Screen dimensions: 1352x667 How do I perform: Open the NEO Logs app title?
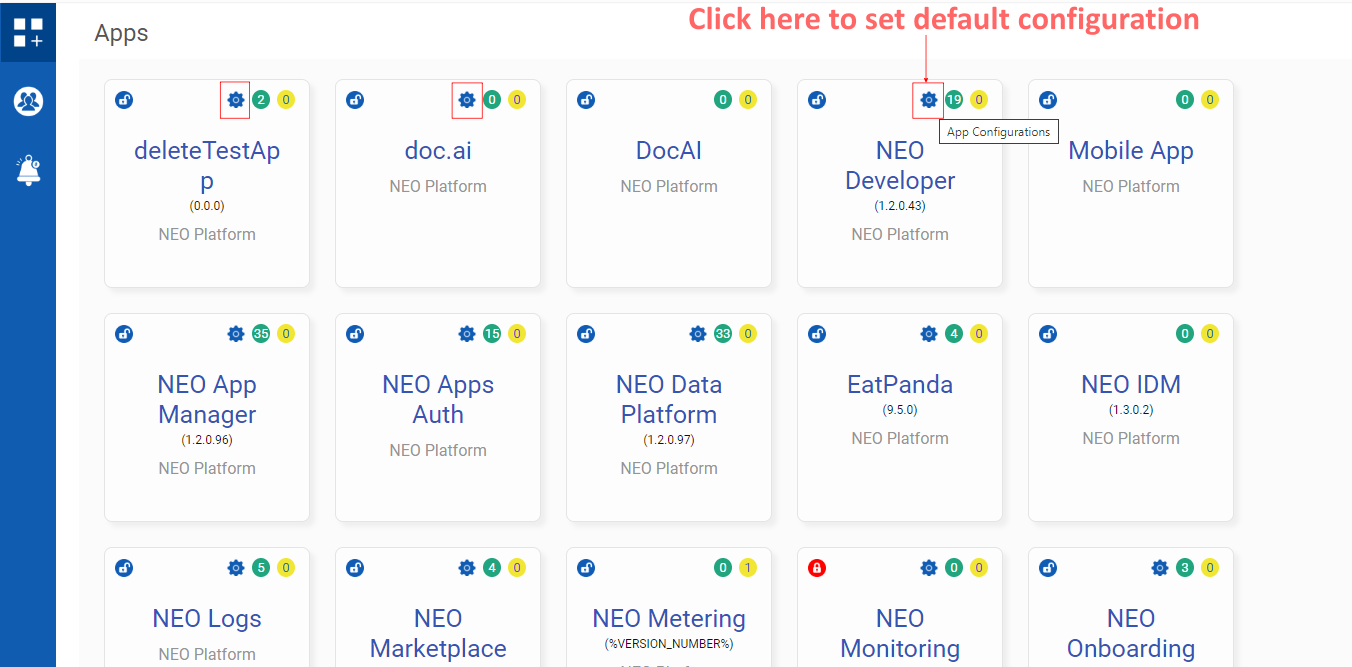[207, 618]
